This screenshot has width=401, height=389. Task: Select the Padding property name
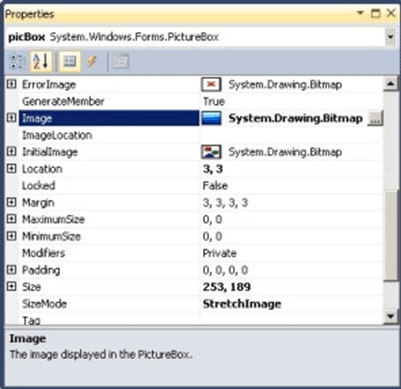(41, 270)
